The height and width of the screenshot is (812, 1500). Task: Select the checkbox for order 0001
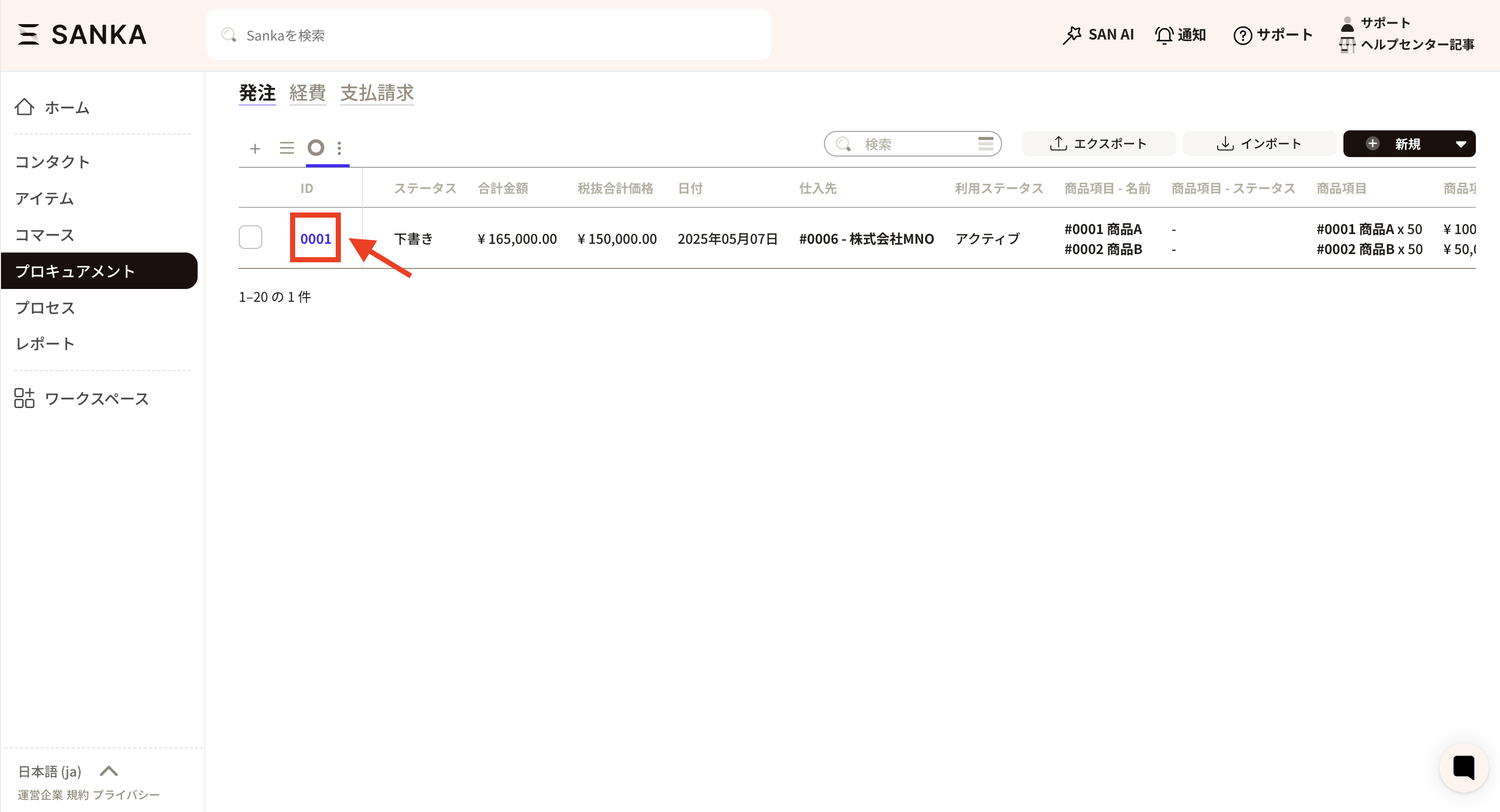pos(251,238)
